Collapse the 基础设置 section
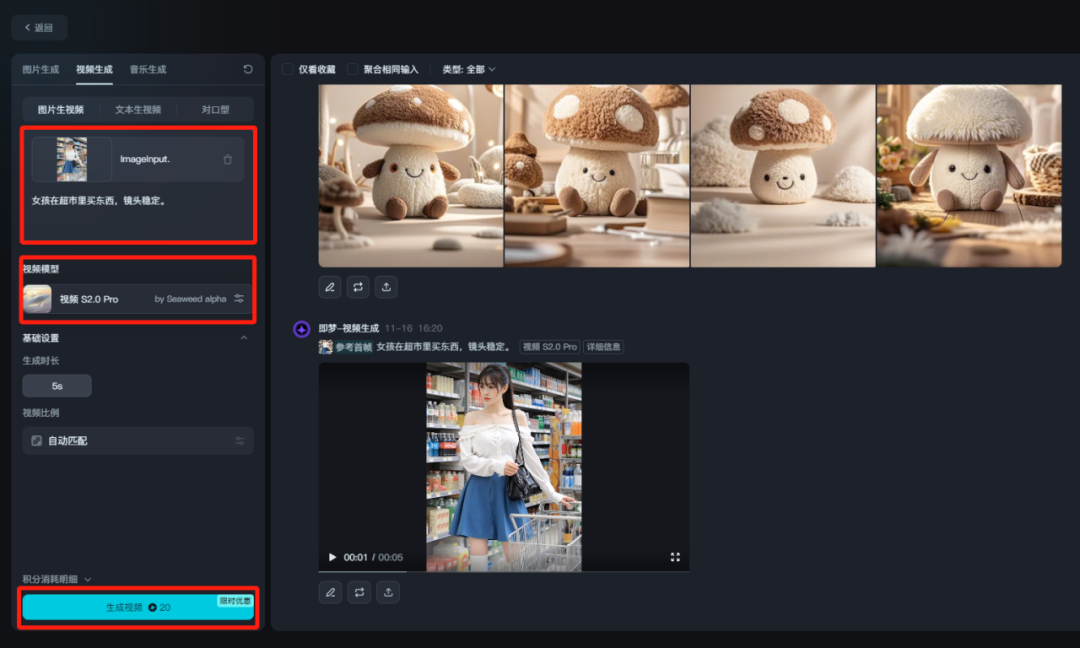This screenshot has height=648, width=1080. tap(243, 338)
